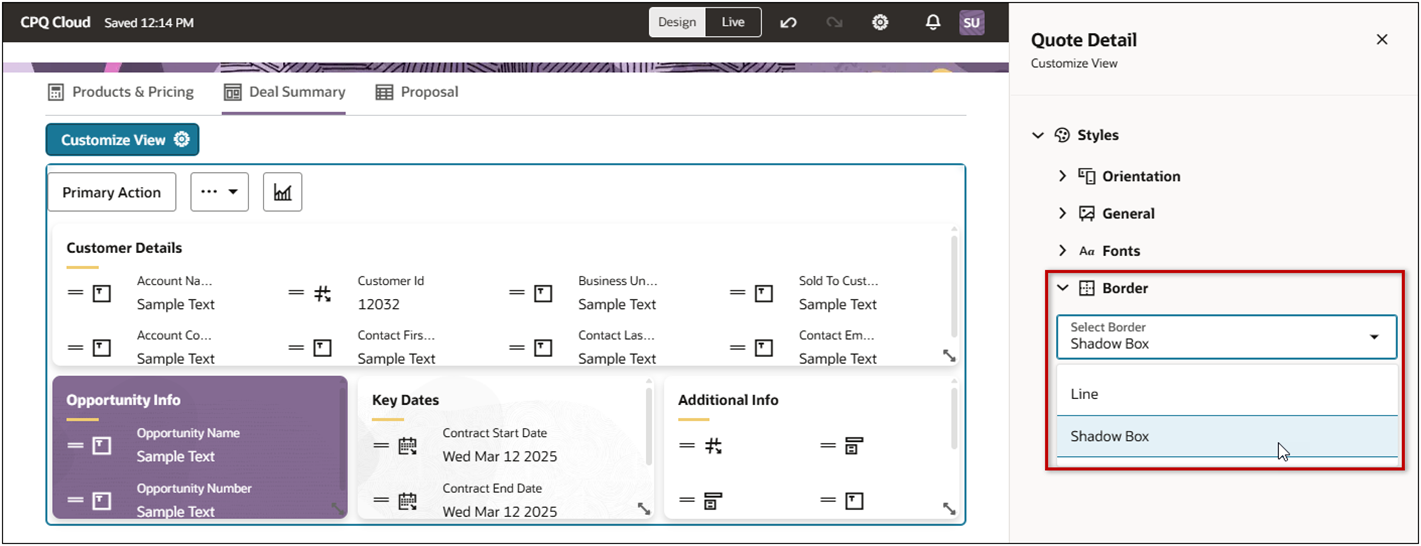Viewport: 1421px width, 546px height.
Task: Open the notifications bell
Action: coord(933,22)
